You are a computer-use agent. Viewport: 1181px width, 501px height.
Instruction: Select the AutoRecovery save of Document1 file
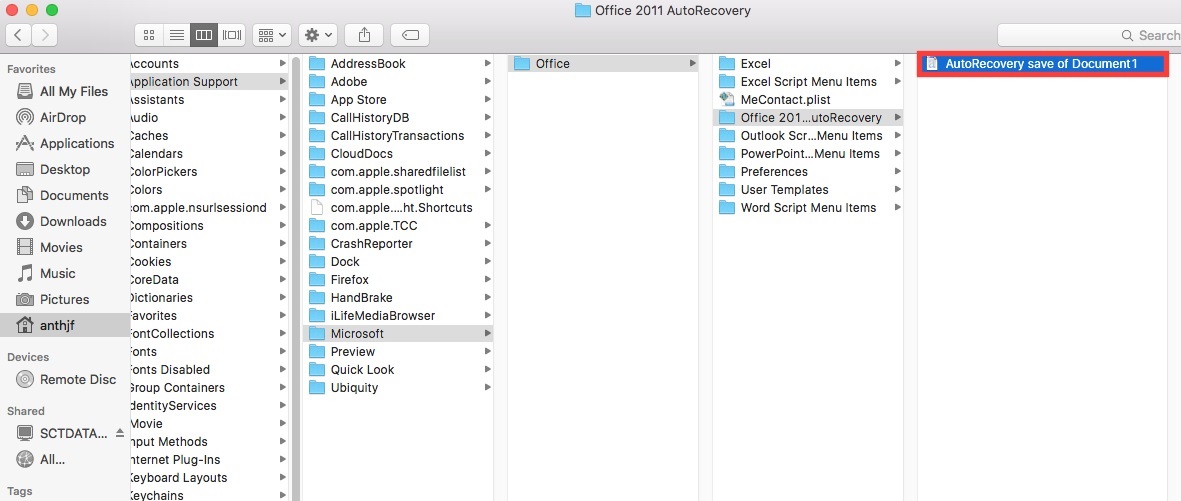(1043, 64)
